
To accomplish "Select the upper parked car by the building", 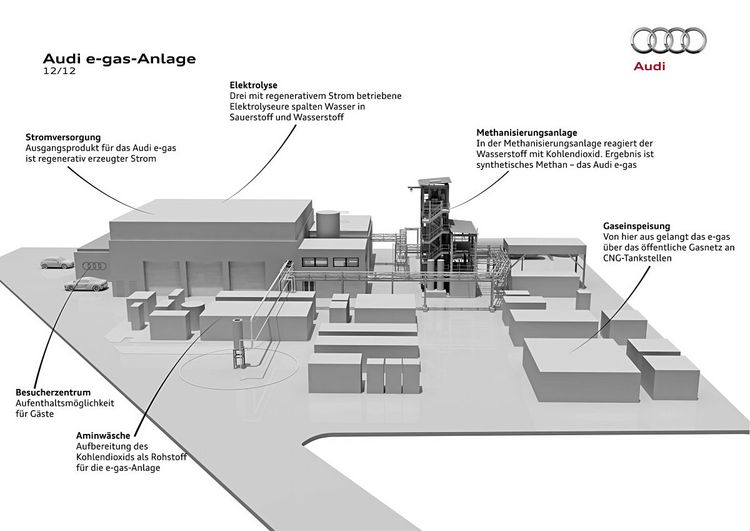I will [x=54, y=264].
